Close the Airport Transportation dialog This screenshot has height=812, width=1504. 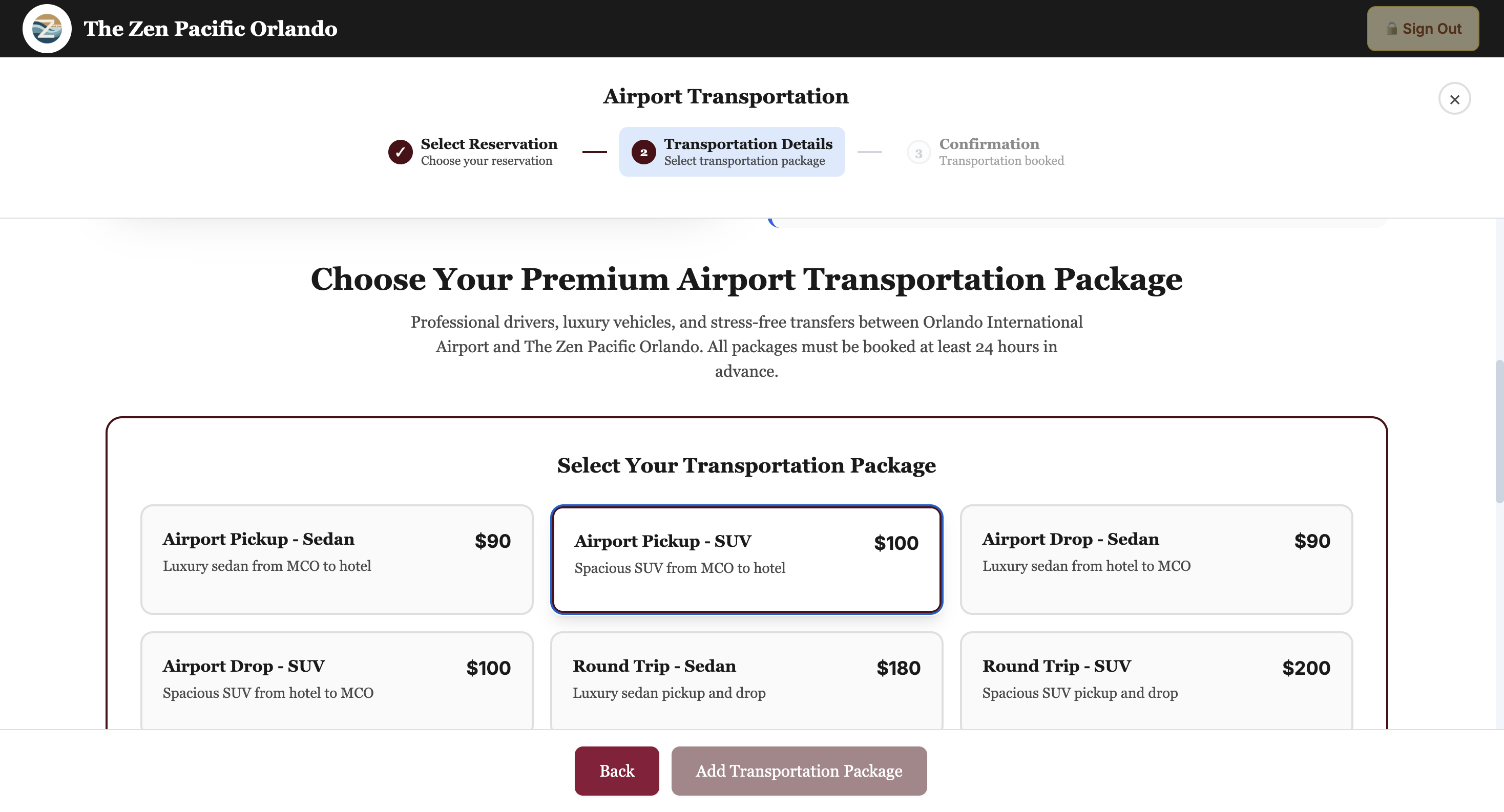coord(1455,99)
